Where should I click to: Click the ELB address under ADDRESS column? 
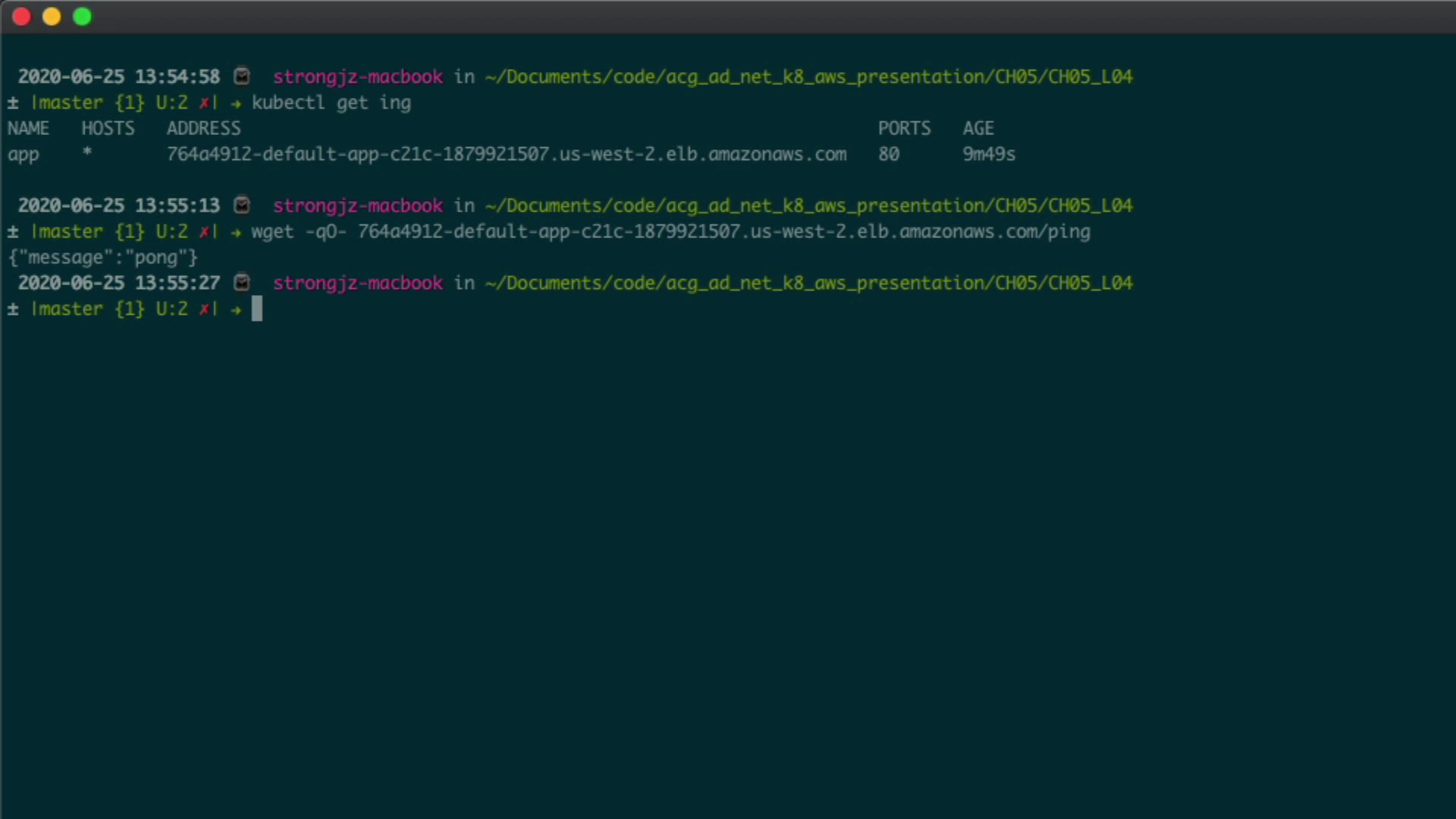506,155
